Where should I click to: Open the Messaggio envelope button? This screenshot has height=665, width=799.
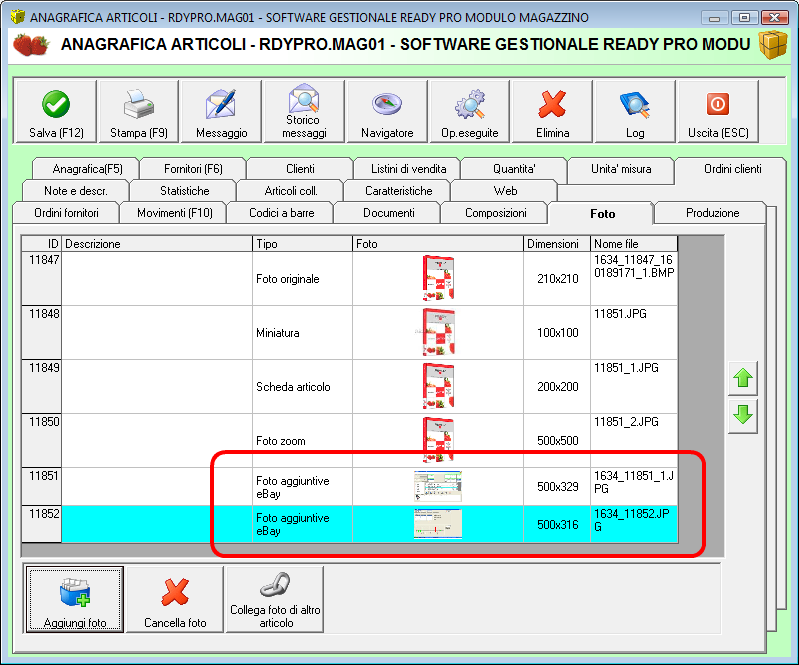coord(221,111)
